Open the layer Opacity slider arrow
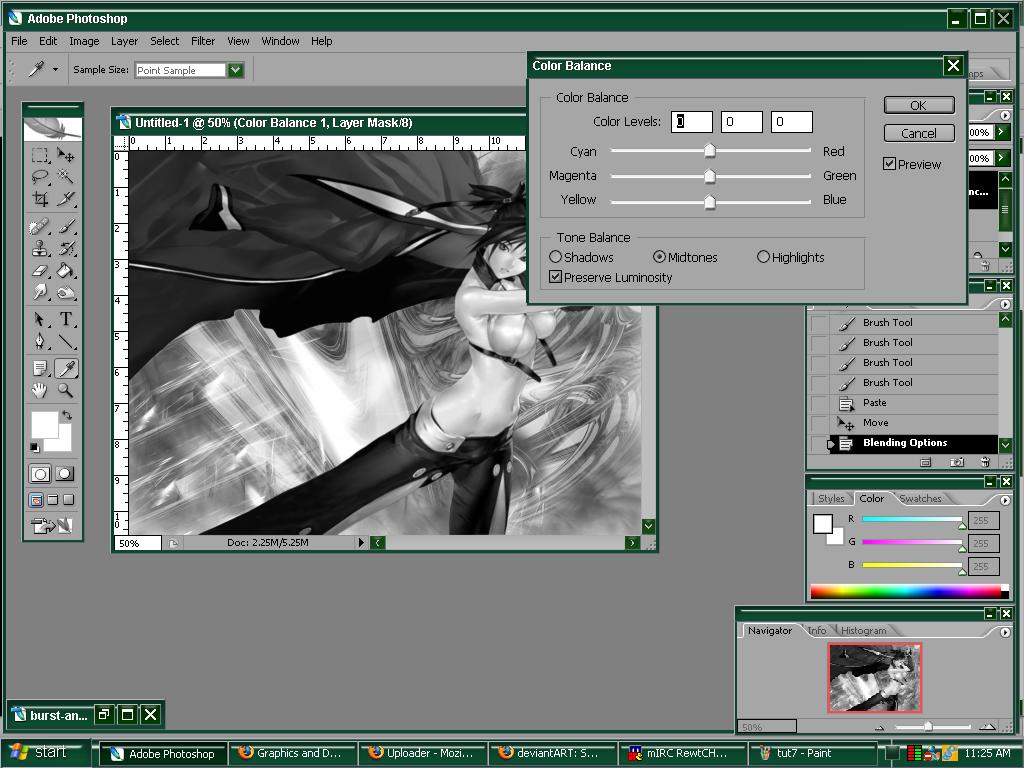 [x=1000, y=133]
